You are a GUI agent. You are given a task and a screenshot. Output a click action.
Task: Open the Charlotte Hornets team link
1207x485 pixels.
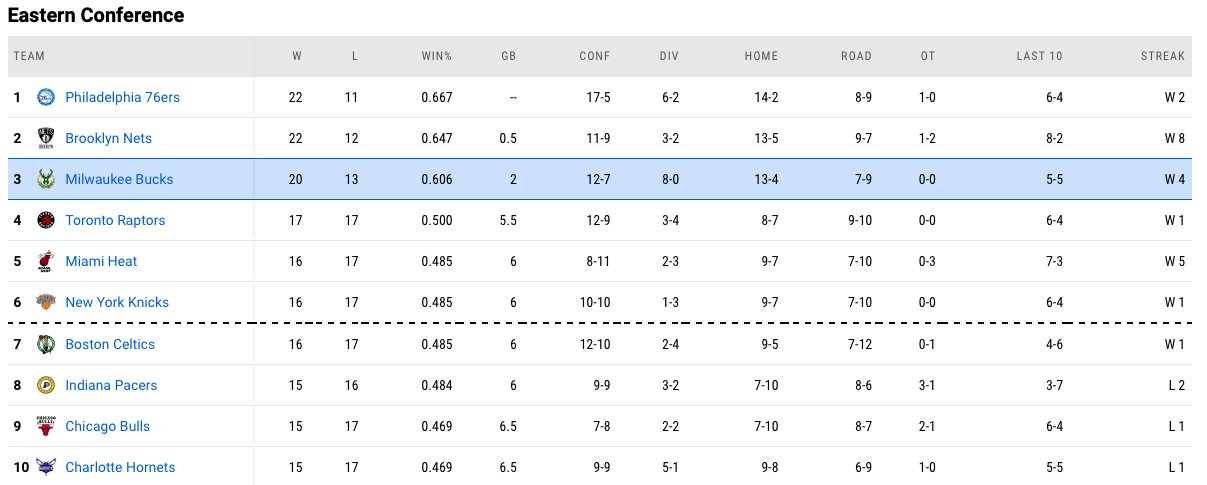tap(120, 467)
